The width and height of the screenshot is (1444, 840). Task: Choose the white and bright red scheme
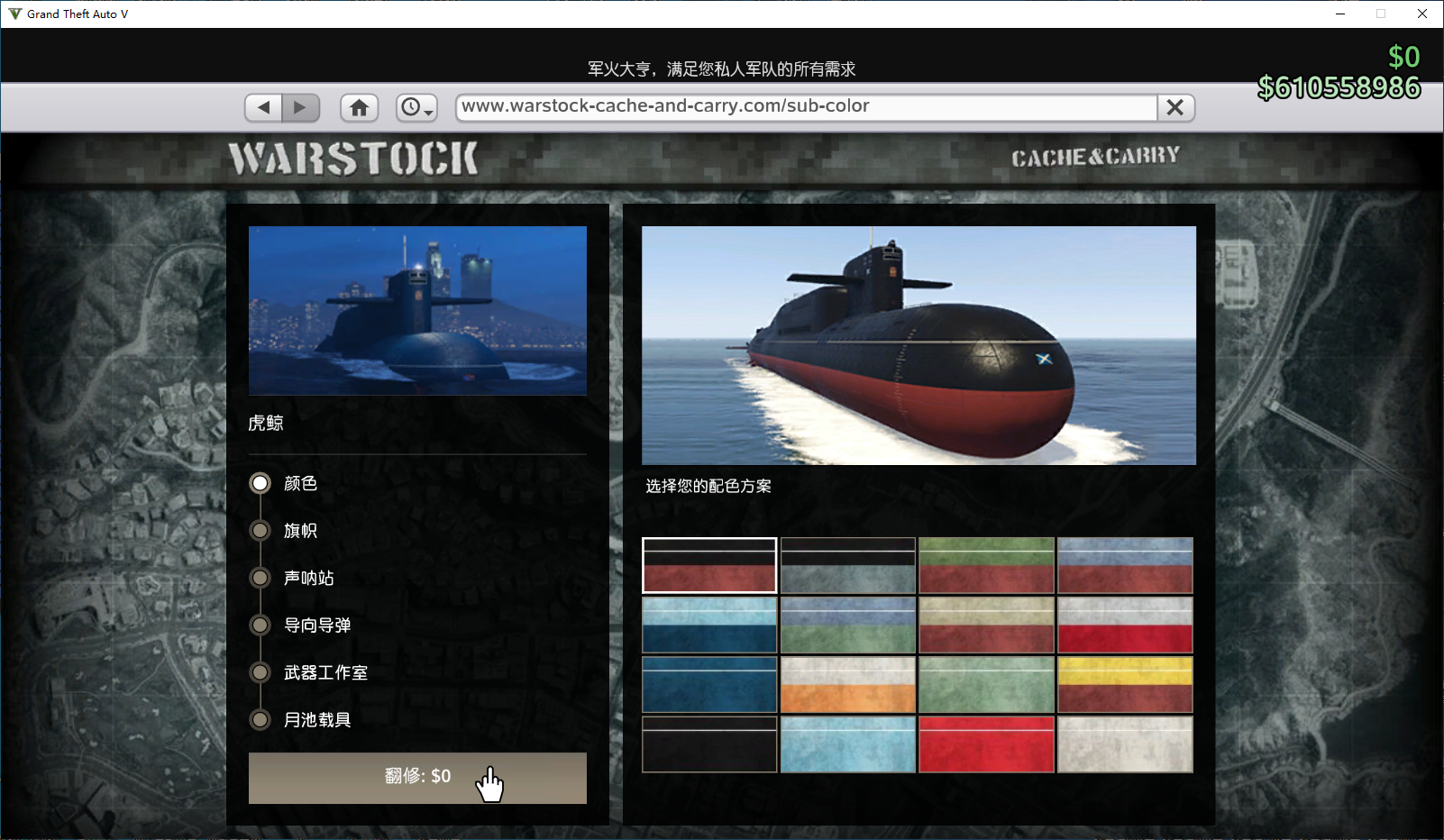(1125, 625)
